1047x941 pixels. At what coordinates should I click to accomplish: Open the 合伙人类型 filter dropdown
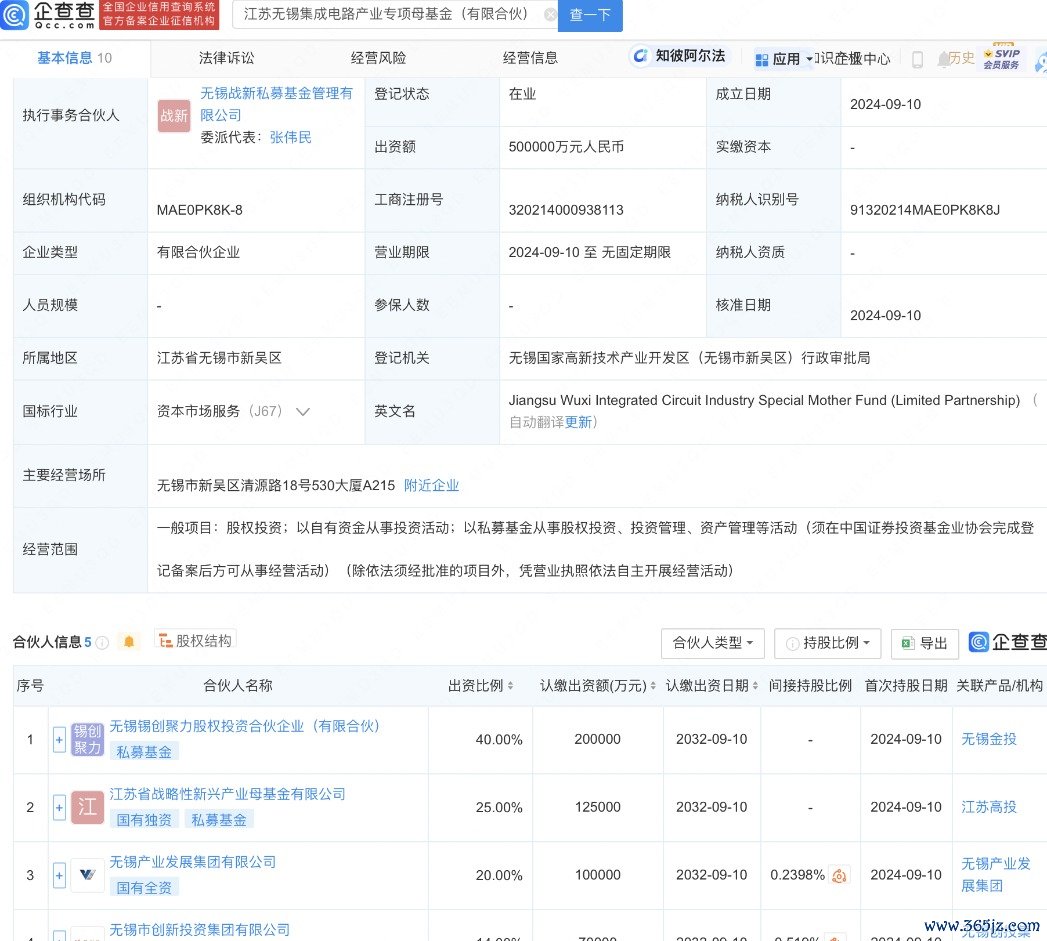tap(713, 643)
